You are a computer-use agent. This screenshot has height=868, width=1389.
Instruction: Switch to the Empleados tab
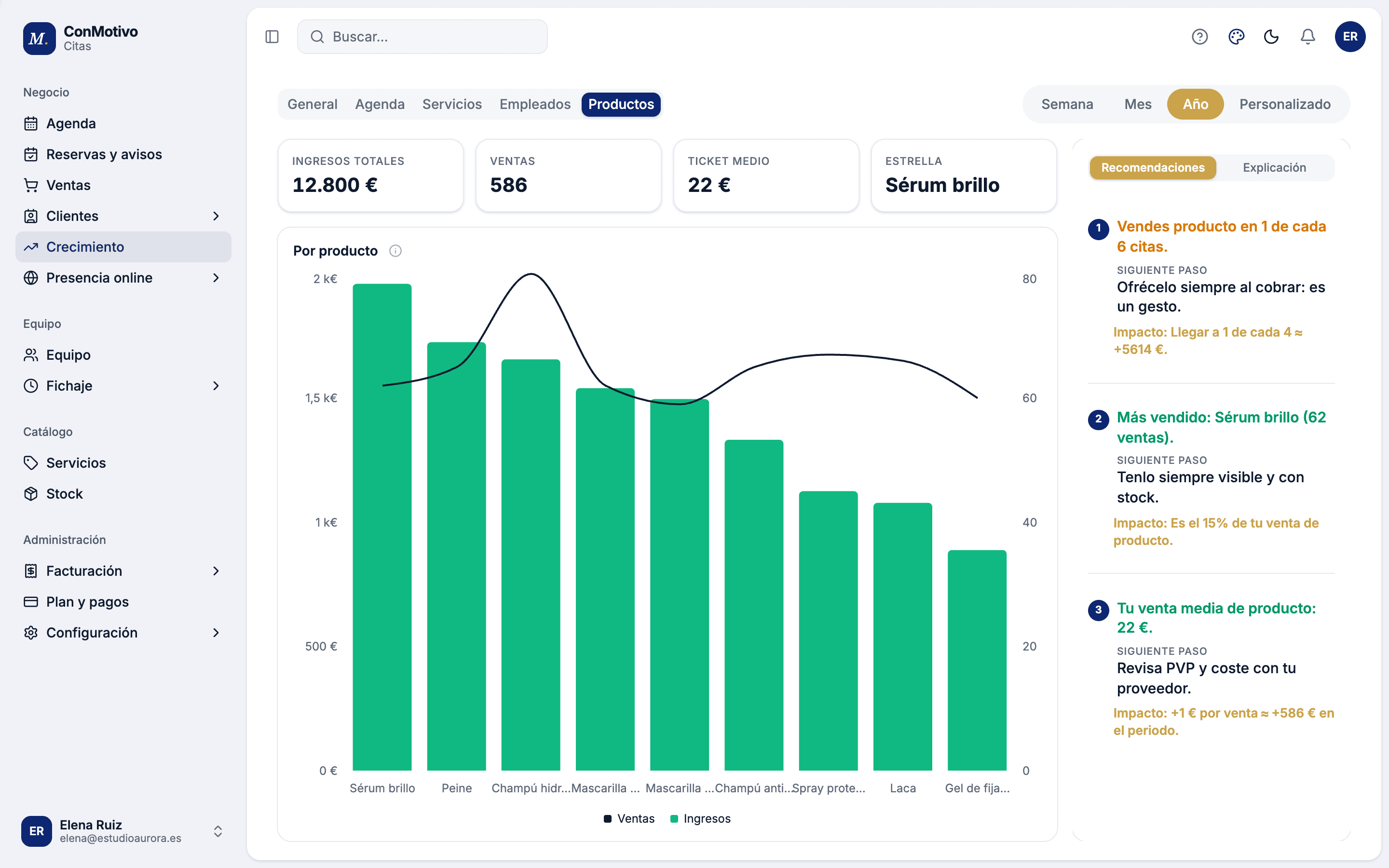[x=535, y=104]
